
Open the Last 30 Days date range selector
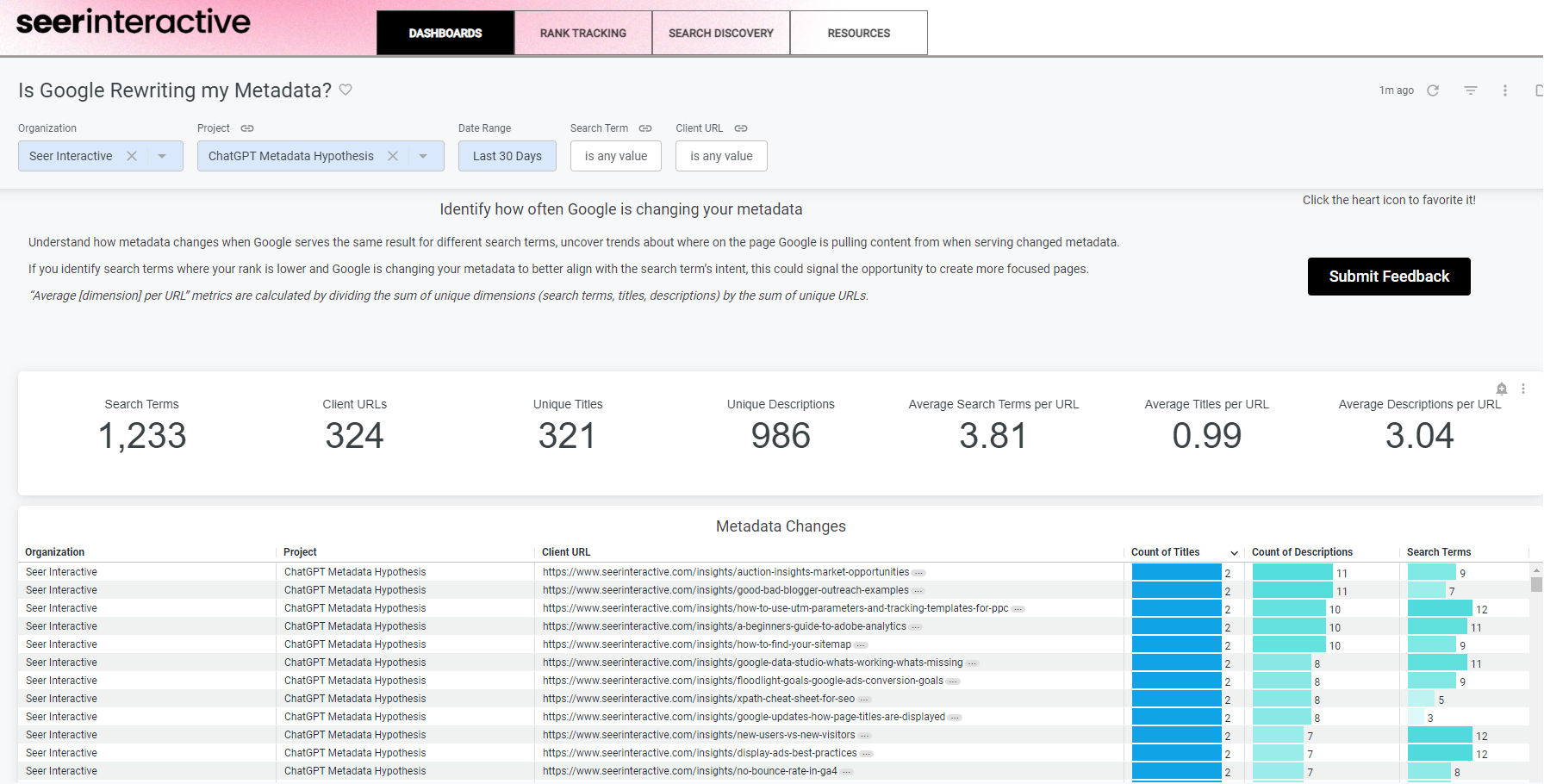point(507,156)
